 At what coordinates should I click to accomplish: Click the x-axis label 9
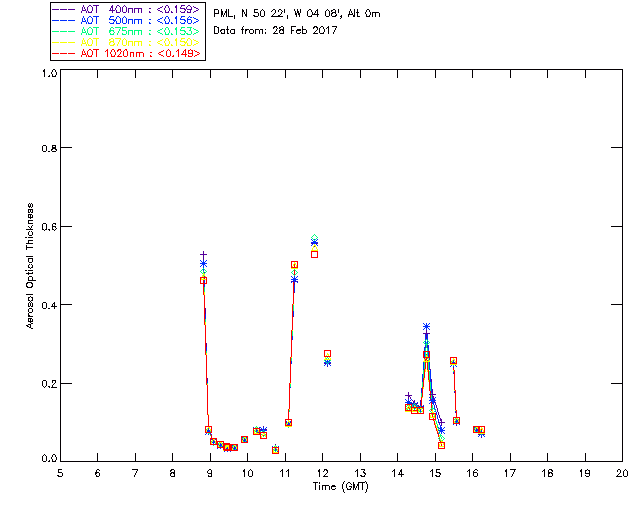tap(210, 473)
